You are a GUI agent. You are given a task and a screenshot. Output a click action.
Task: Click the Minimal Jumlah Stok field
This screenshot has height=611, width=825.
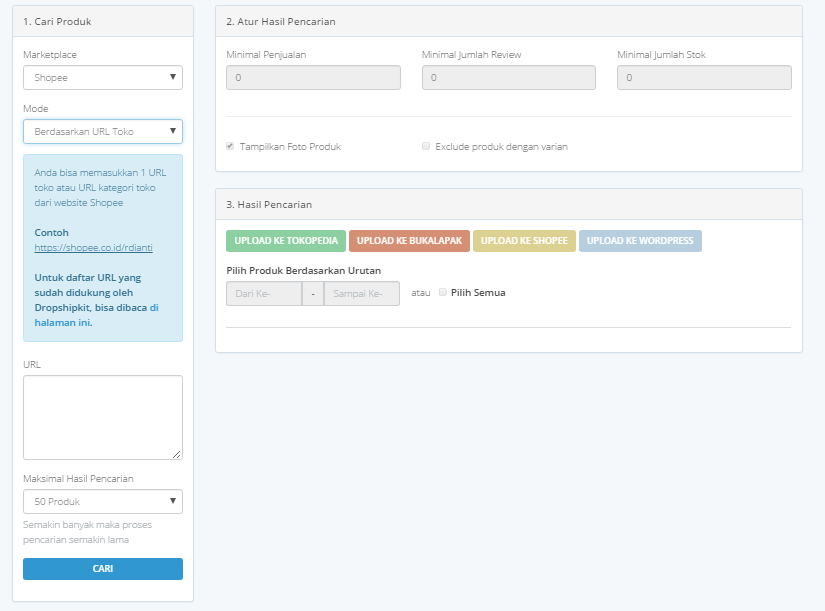(704, 77)
